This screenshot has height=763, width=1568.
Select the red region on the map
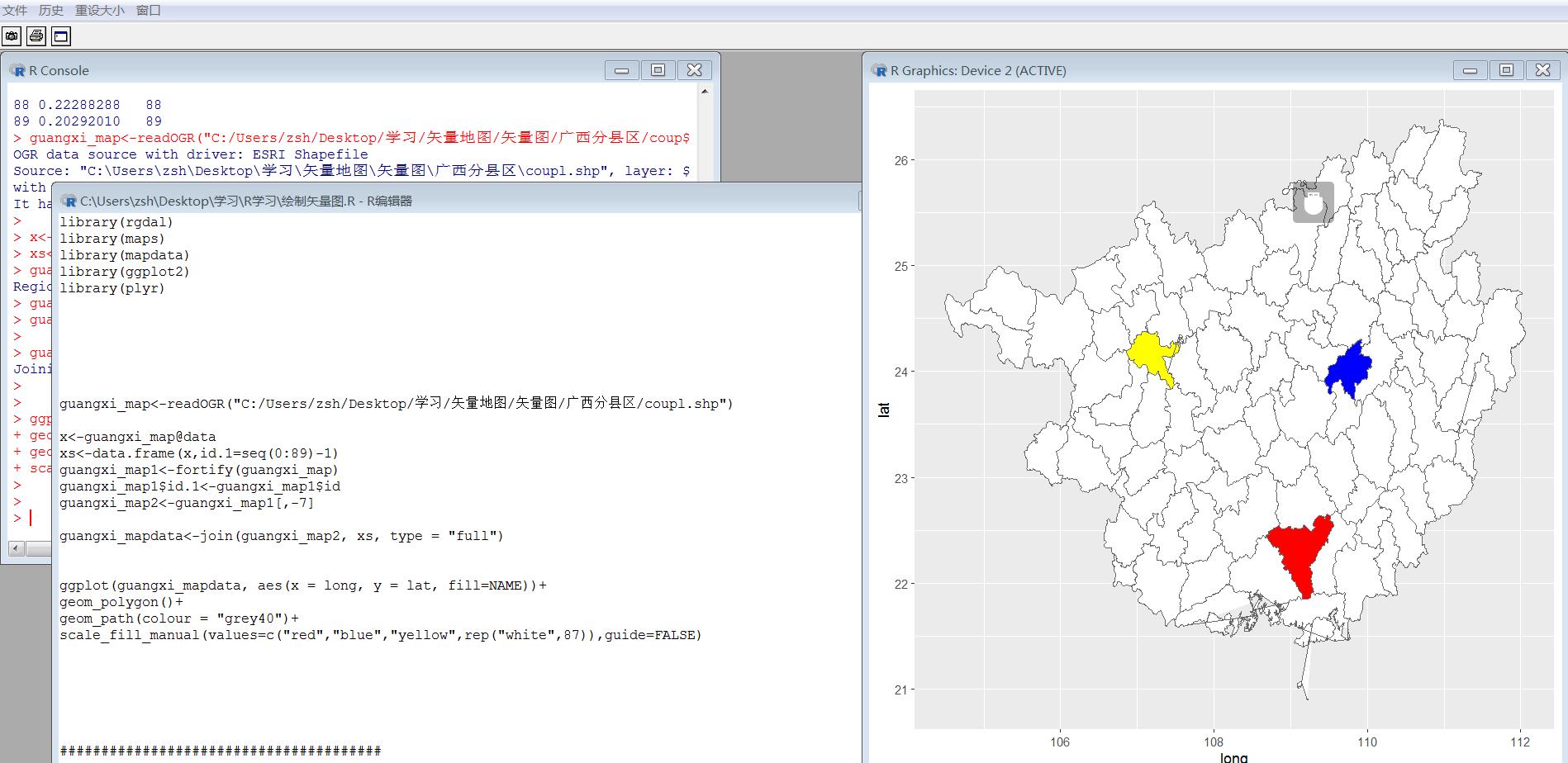(x=1300, y=552)
